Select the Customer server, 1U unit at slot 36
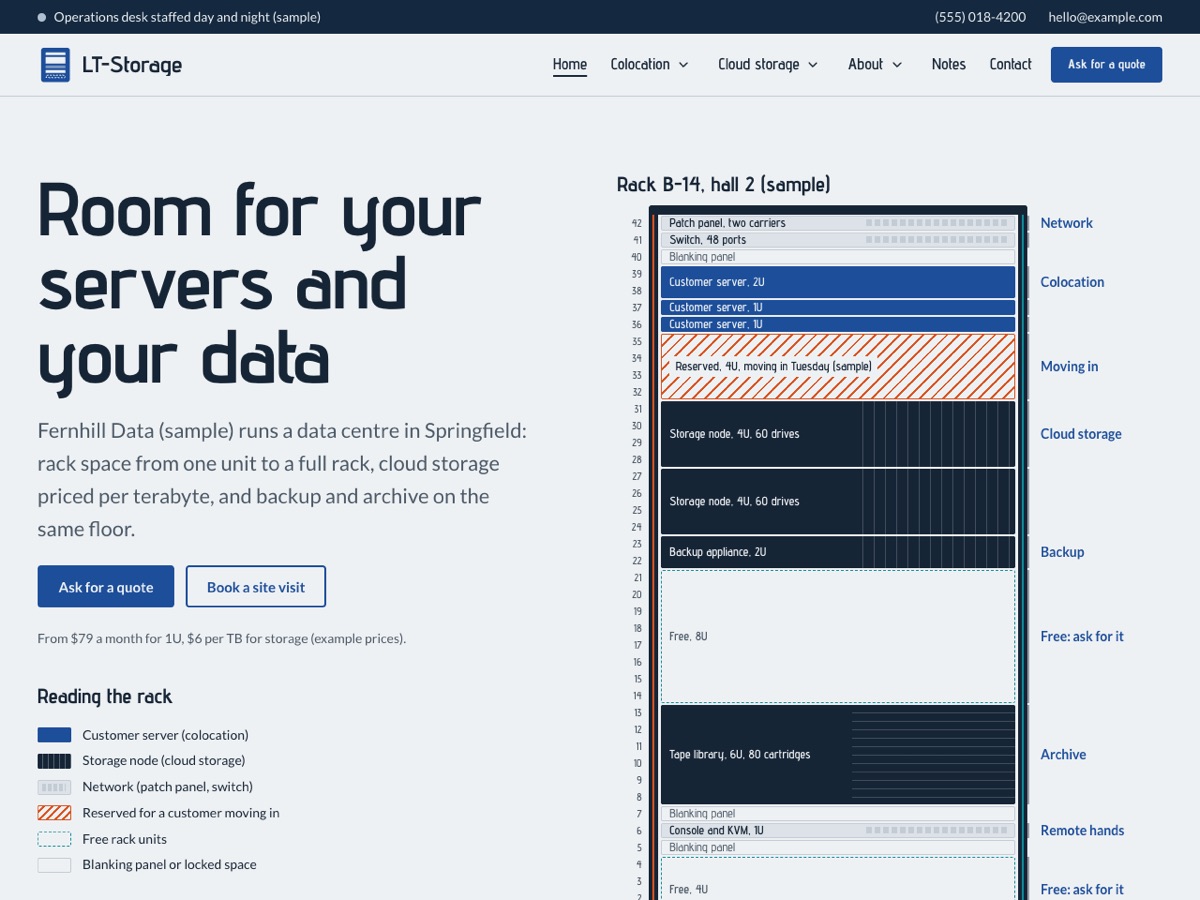This screenshot has width=1200, height=900. pos(838,324)
